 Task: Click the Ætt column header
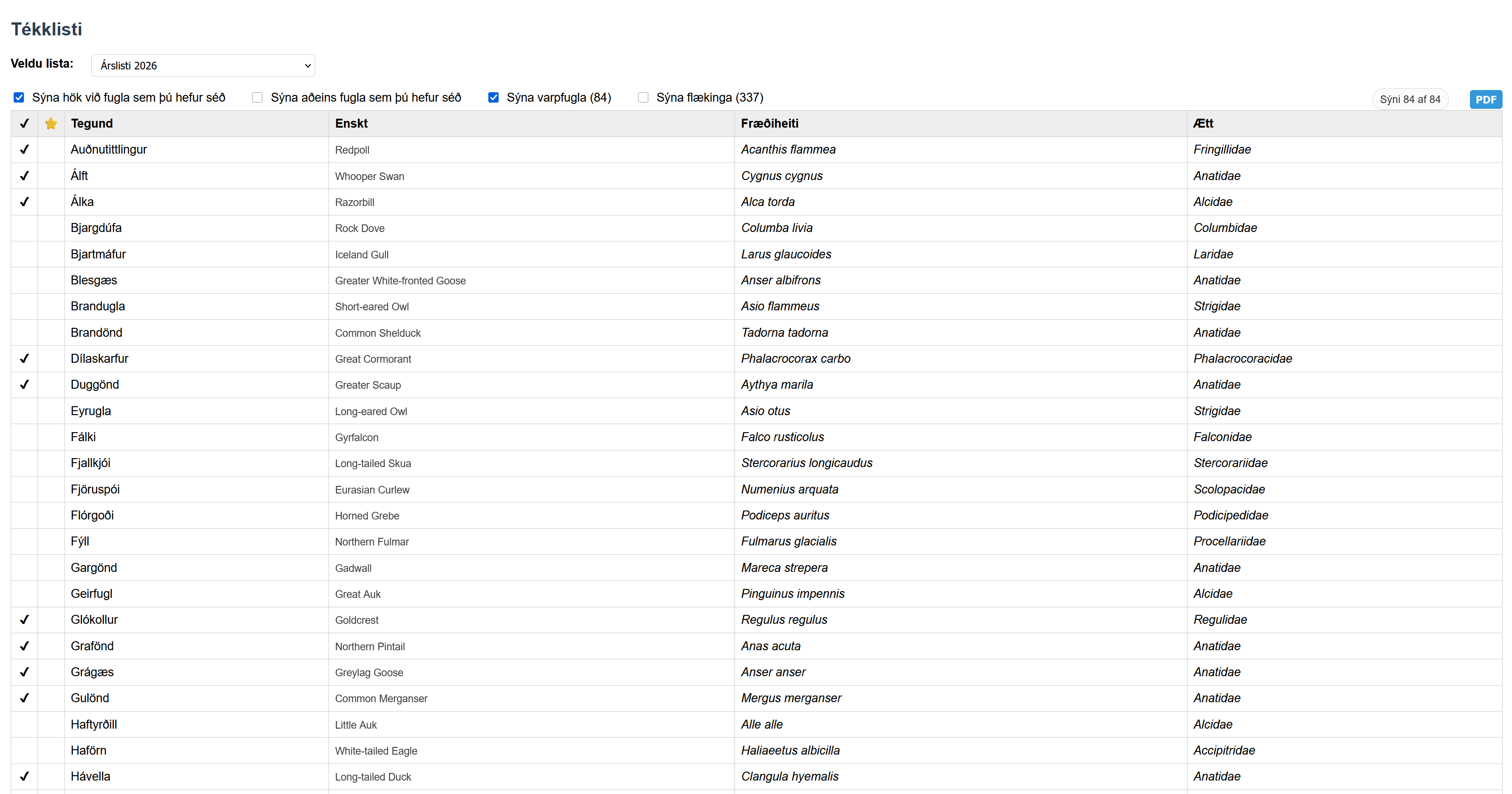(x=1203, y=123)
